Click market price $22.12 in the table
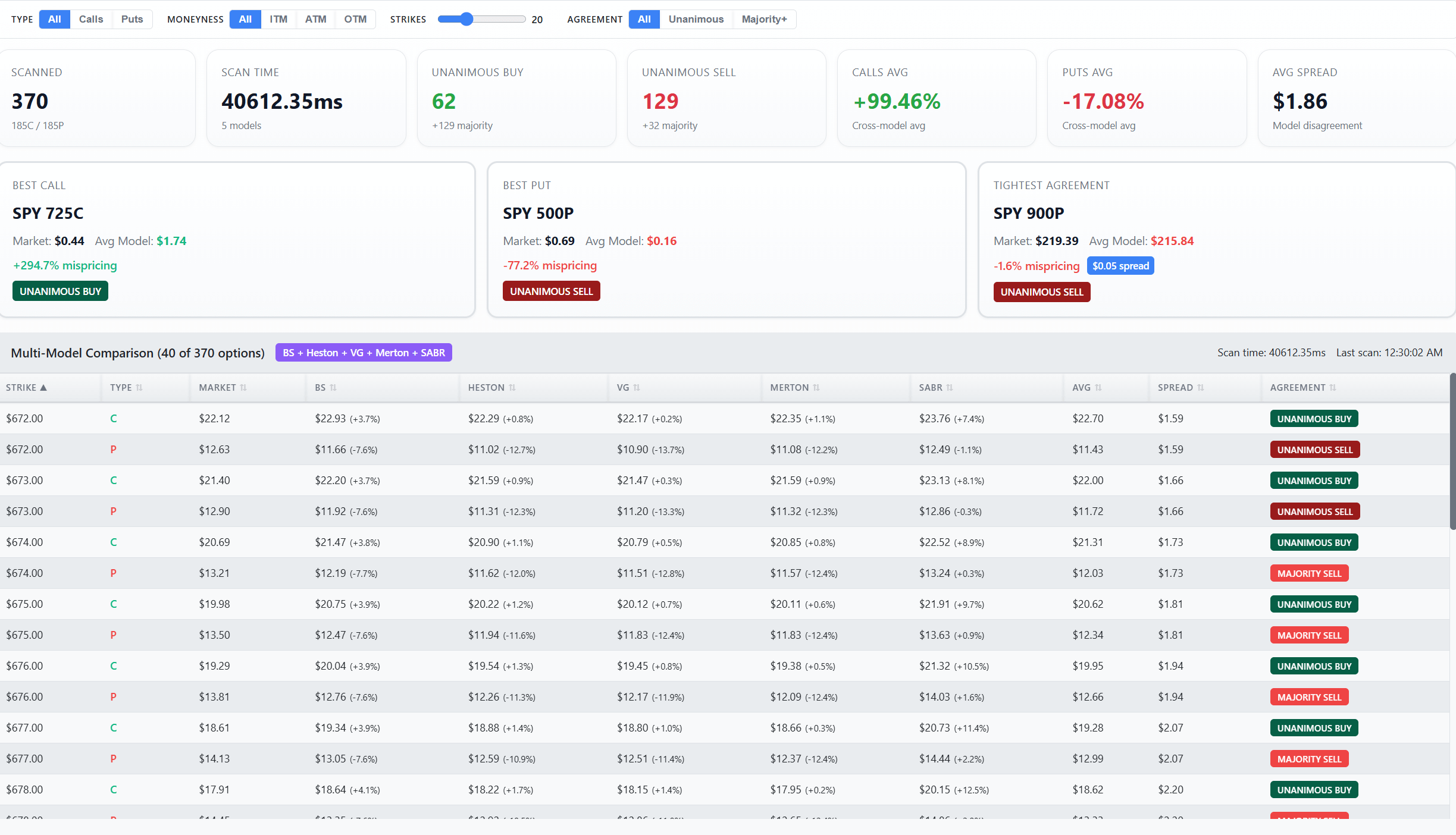Image resolution: width=1456 pixels, height=835 pixels. 214,419
